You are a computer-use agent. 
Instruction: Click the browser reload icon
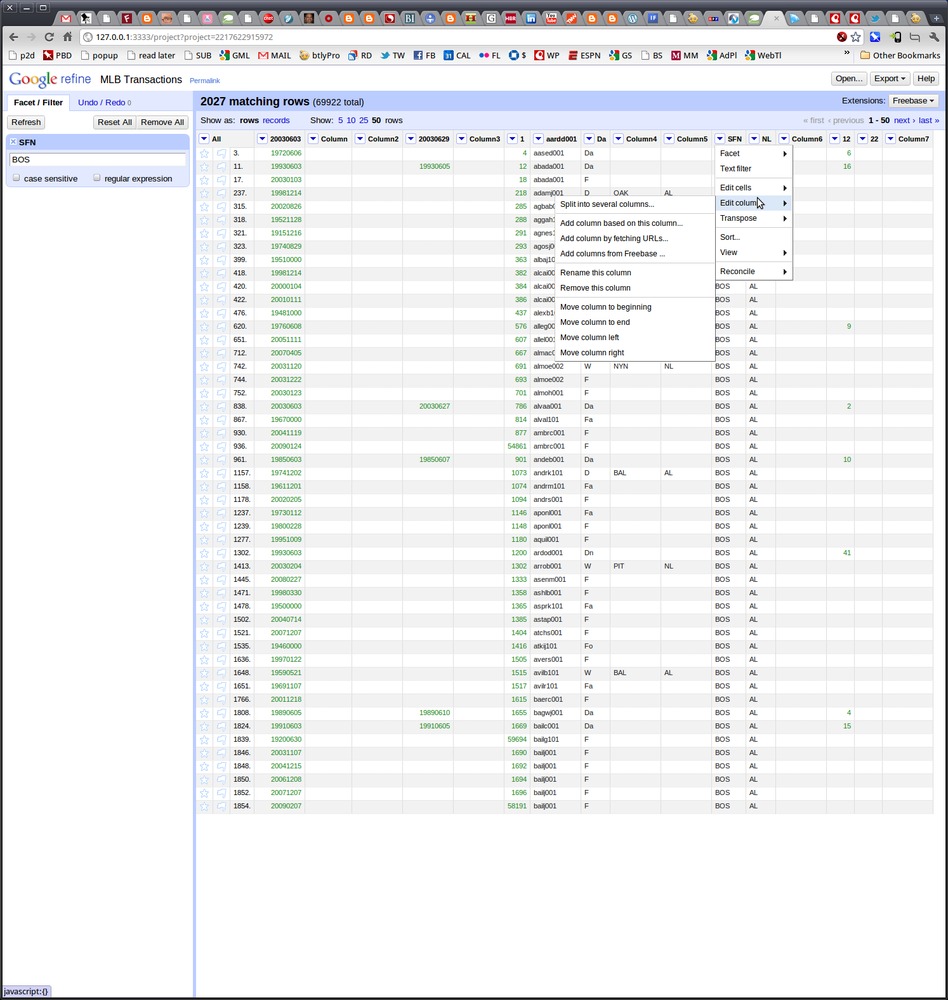click(x=48, y=37)
